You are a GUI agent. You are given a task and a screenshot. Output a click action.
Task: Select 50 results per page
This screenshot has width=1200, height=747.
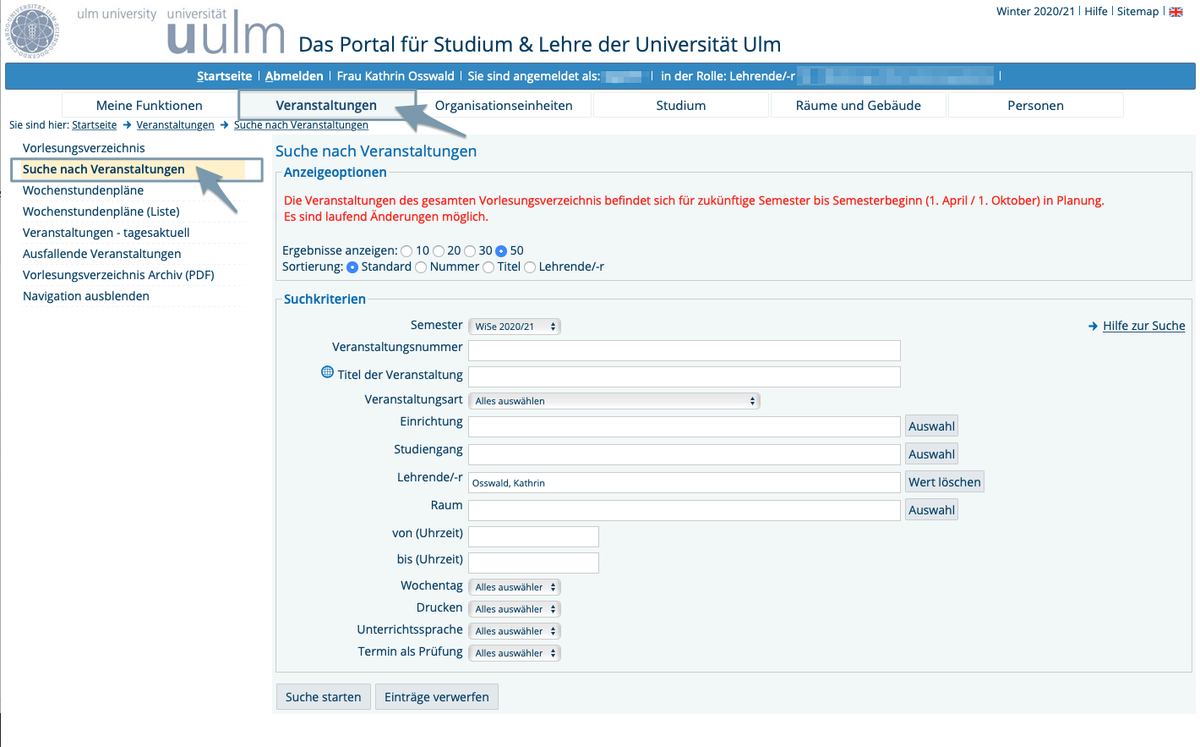tap(502, 250)
